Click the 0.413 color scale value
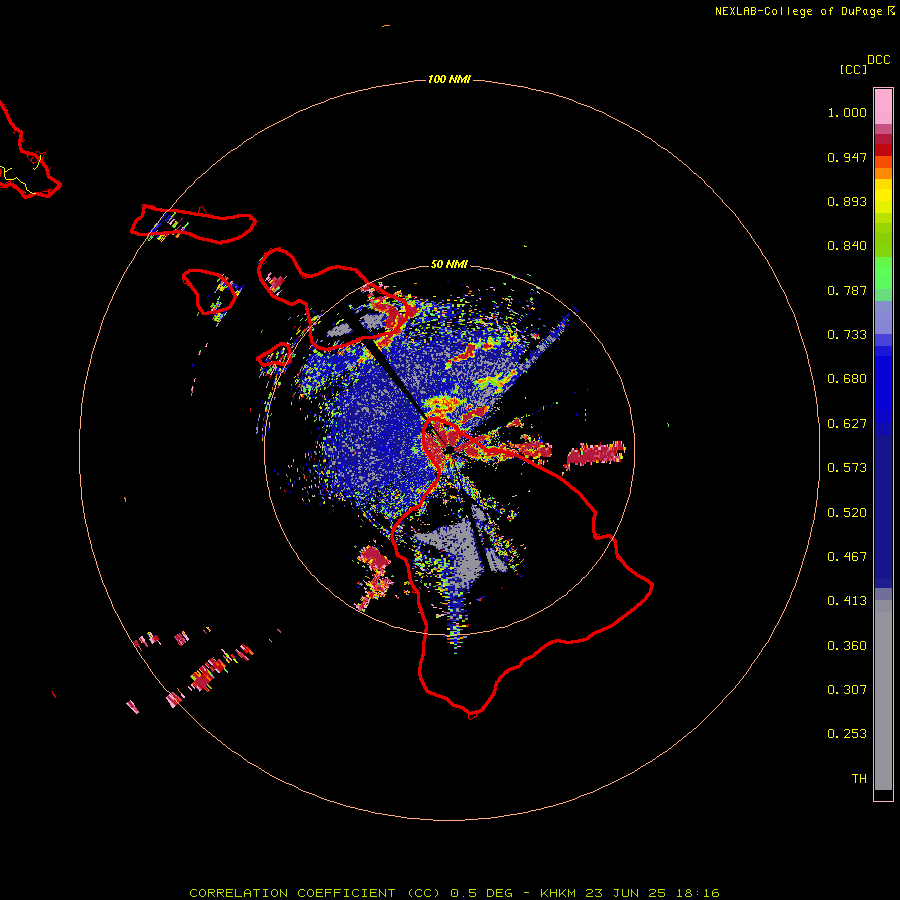 tap(847, 601)
